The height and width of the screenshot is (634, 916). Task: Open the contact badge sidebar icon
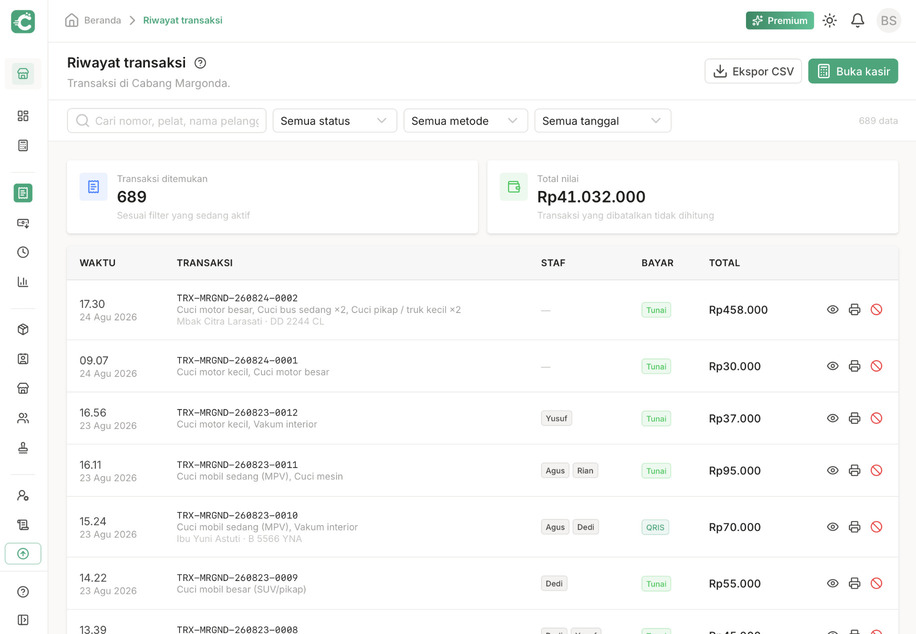23,359
